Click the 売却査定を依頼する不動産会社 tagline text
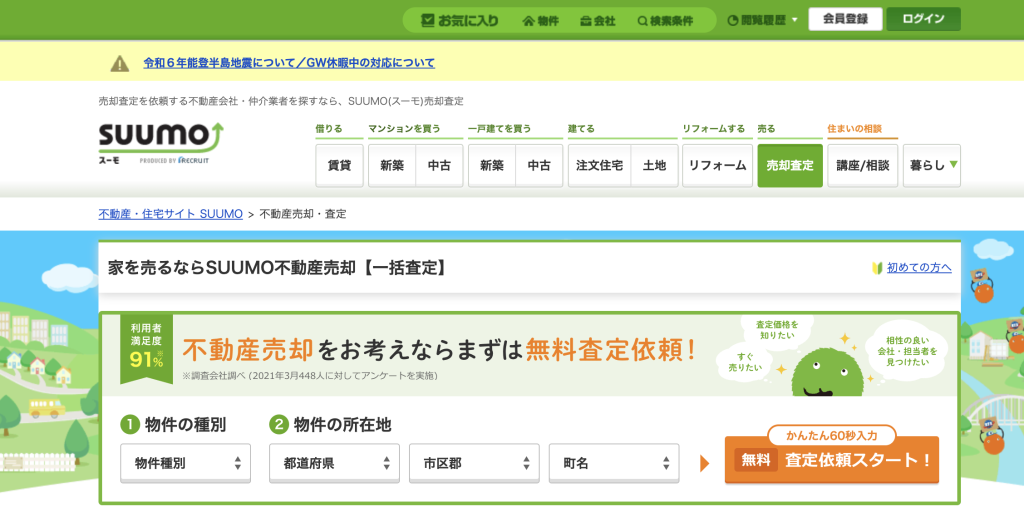1024x522 pixels. pos(281,101)
